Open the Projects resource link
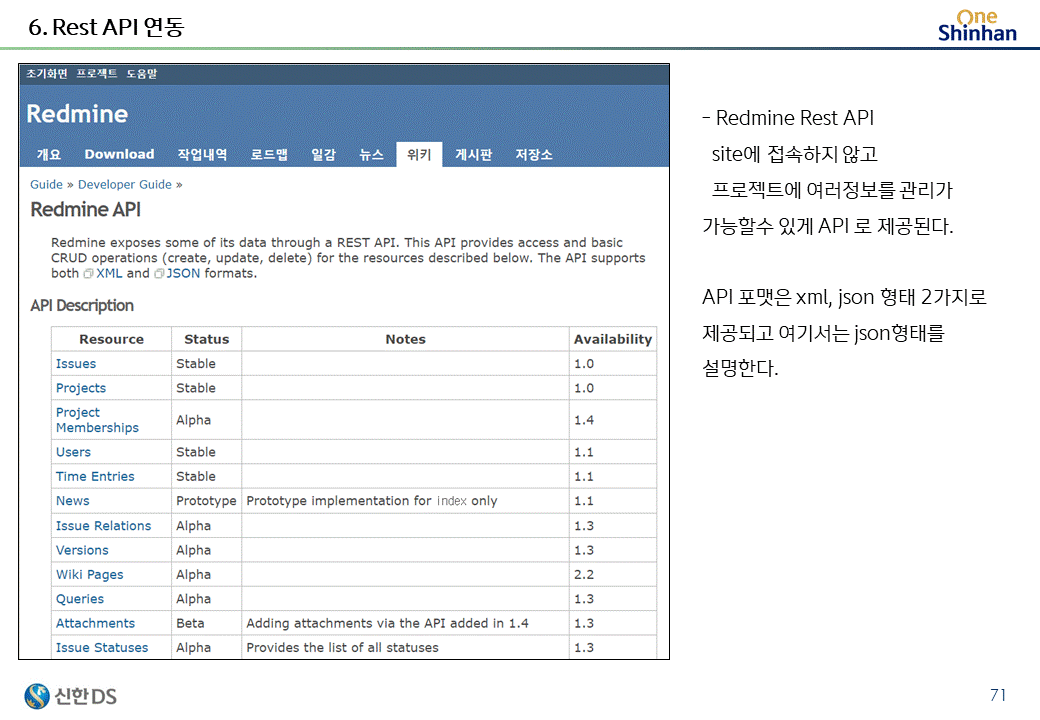 [x=81, y=389]
